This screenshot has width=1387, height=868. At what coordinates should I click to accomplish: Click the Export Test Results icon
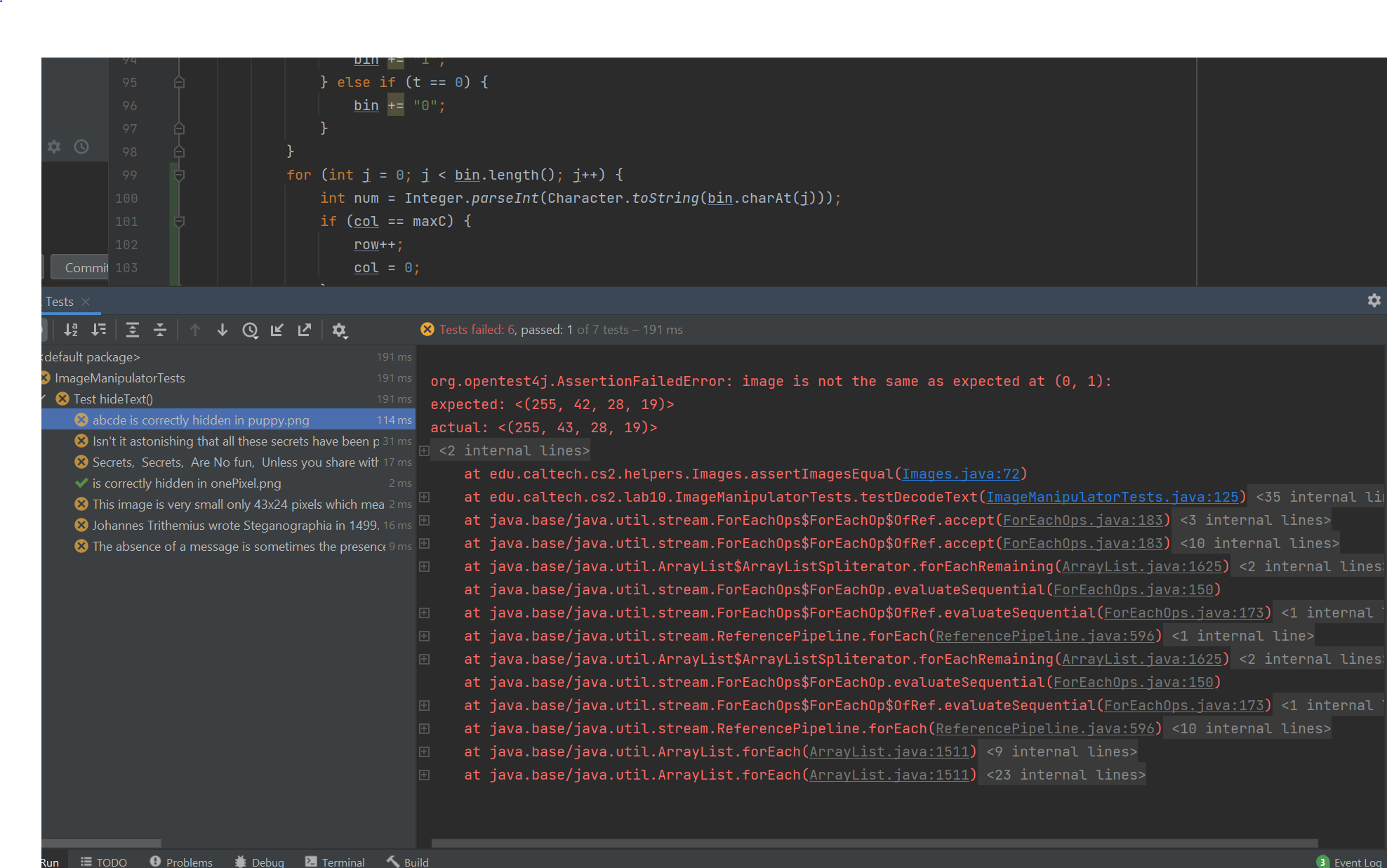point(304,330)
